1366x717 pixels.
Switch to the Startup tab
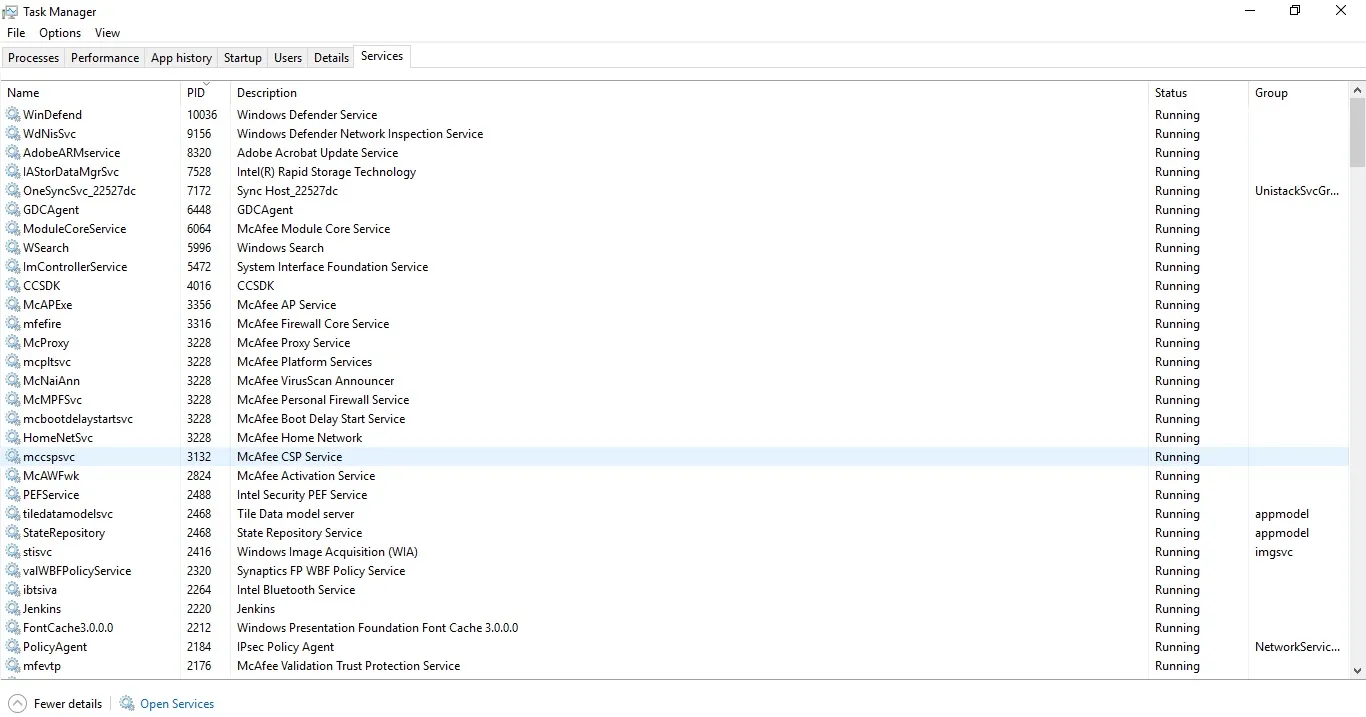click(243, 58)
